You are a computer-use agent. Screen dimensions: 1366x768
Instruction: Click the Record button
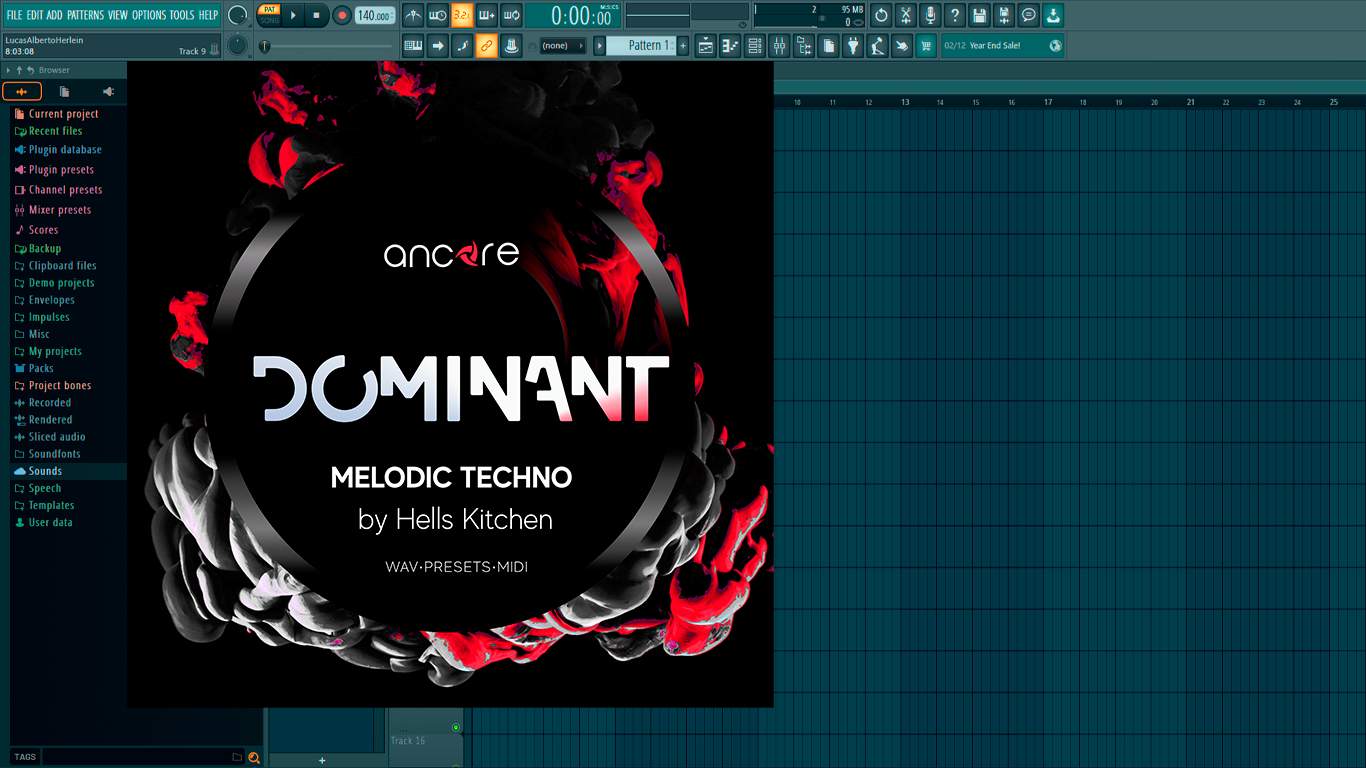click(342, 15)
